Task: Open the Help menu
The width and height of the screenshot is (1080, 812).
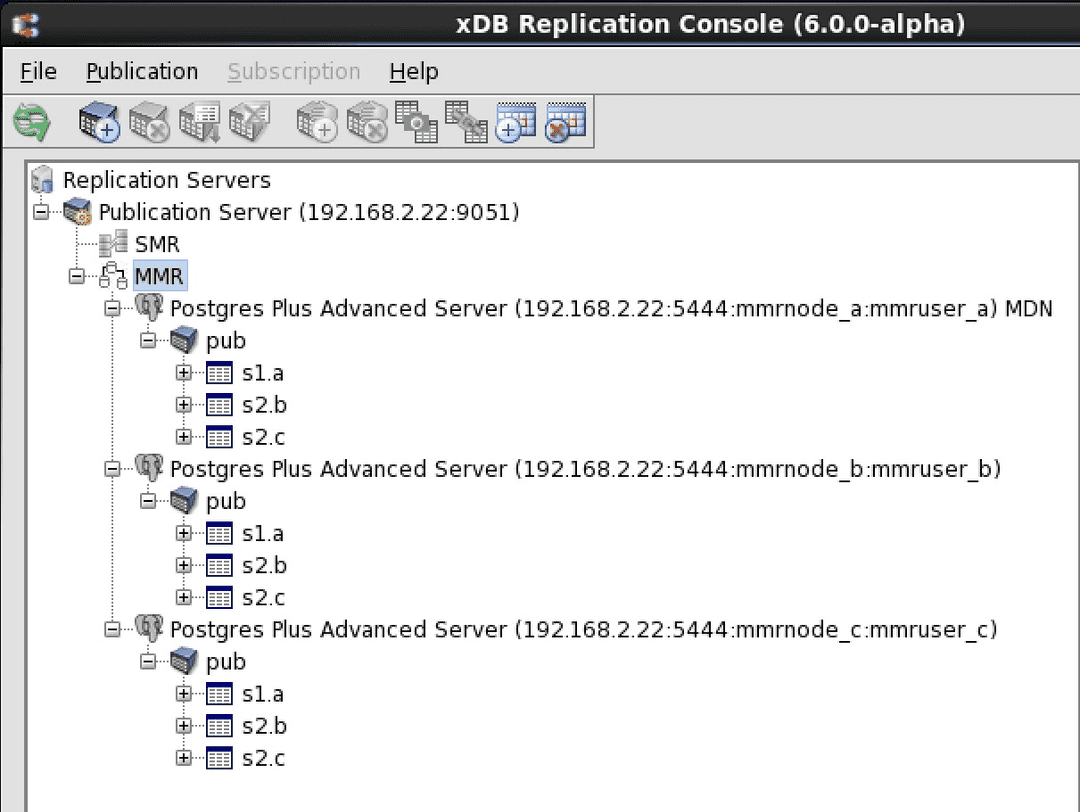Action: 413,72
